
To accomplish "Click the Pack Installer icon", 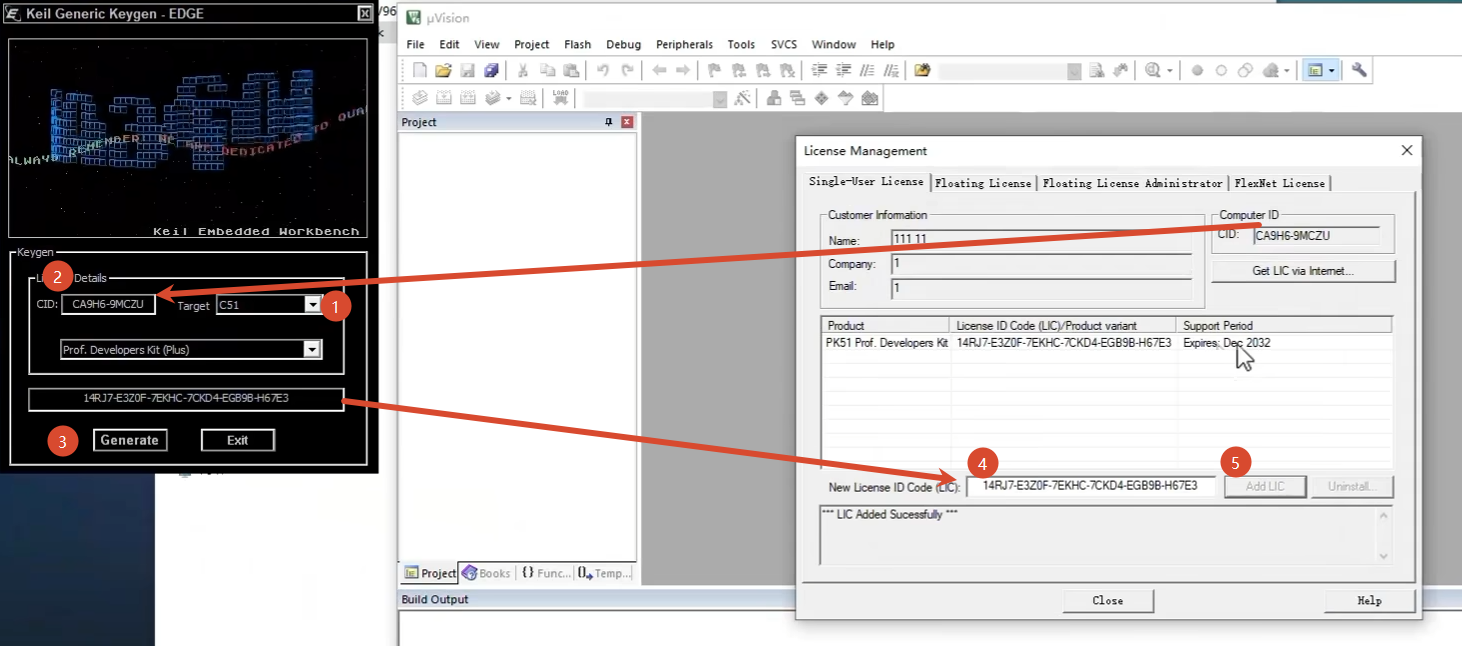I will (870, 98).
